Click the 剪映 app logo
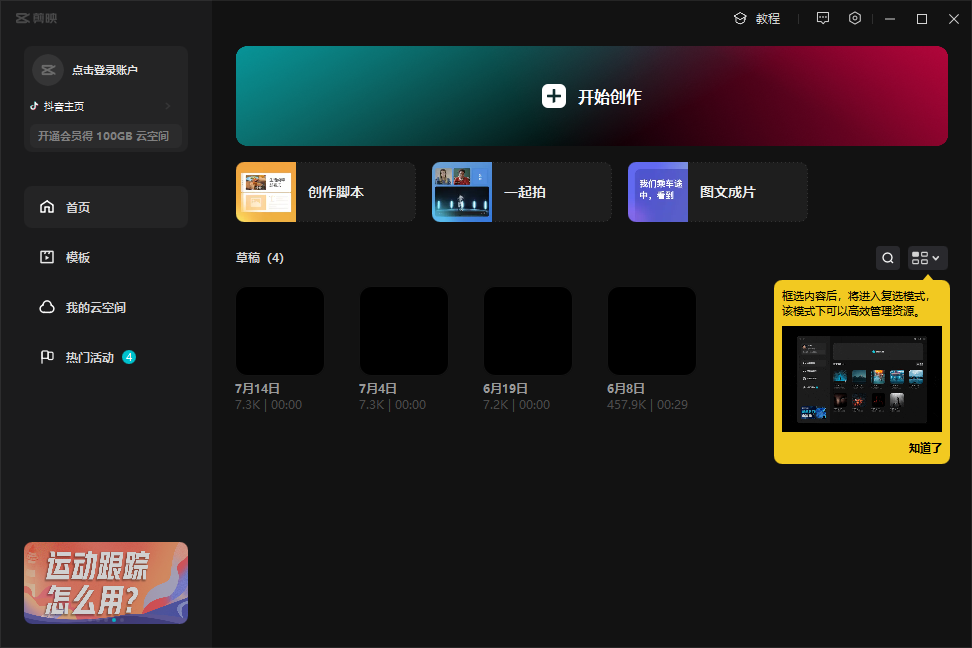 [36, 18]
